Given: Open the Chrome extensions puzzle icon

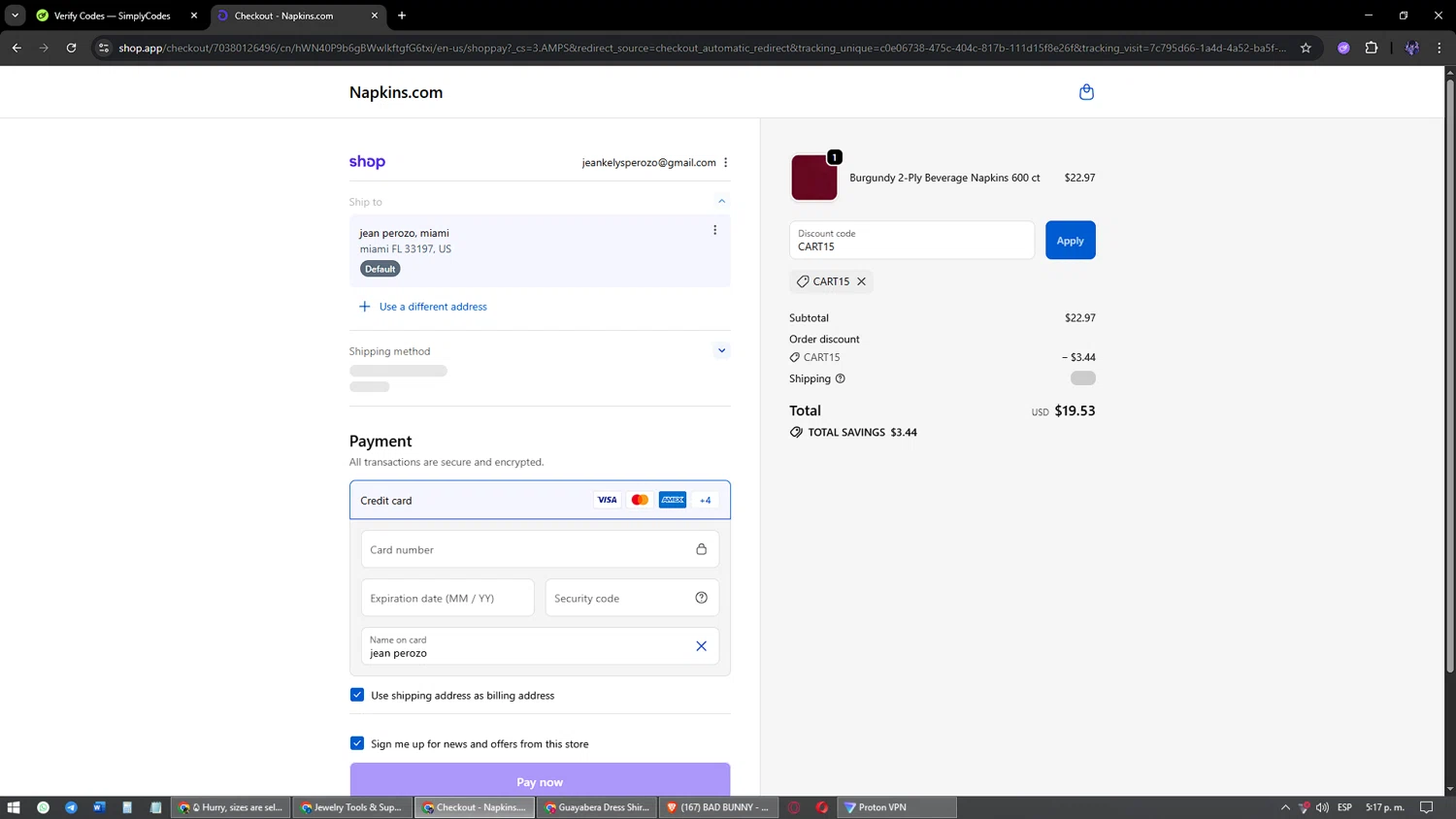Looking at the screenshot, I should coord(1372,48).
